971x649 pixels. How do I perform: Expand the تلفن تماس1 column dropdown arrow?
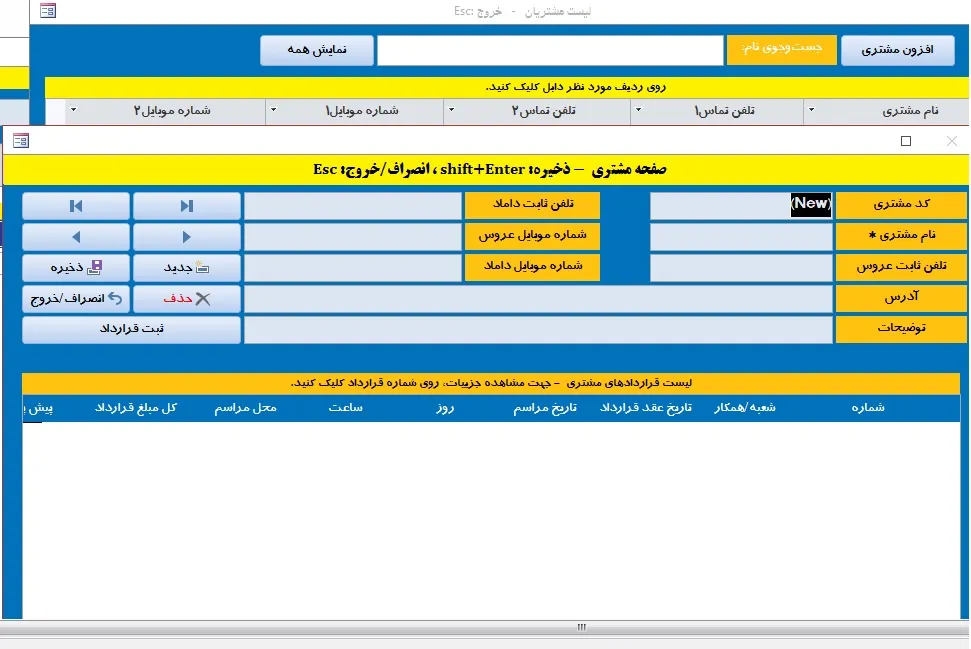coord(637,111)
